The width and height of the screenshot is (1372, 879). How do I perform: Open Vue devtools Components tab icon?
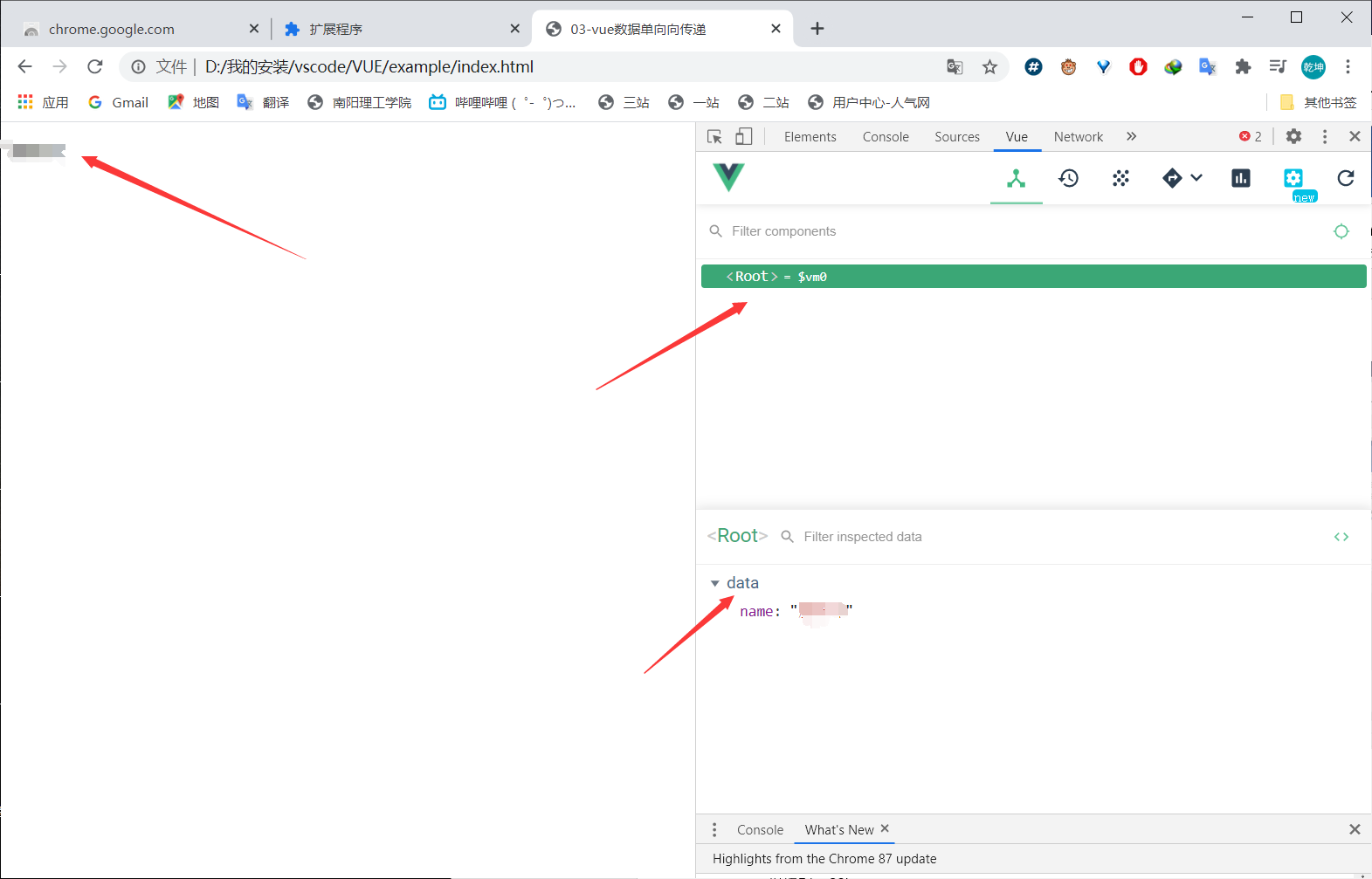point(1016,178)
